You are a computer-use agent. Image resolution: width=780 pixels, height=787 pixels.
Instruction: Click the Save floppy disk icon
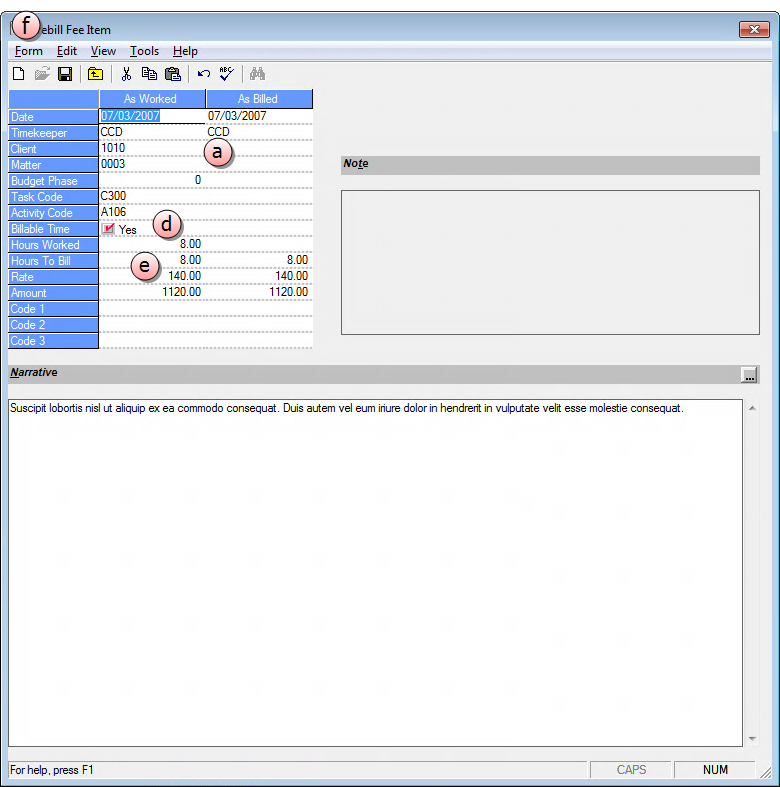pos(65,74)
